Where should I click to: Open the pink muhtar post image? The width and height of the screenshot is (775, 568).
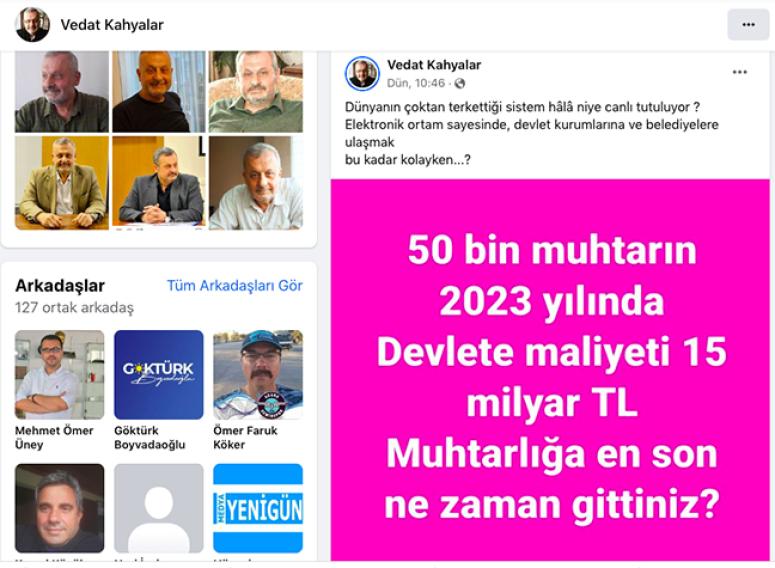click(x=550, y=370)
